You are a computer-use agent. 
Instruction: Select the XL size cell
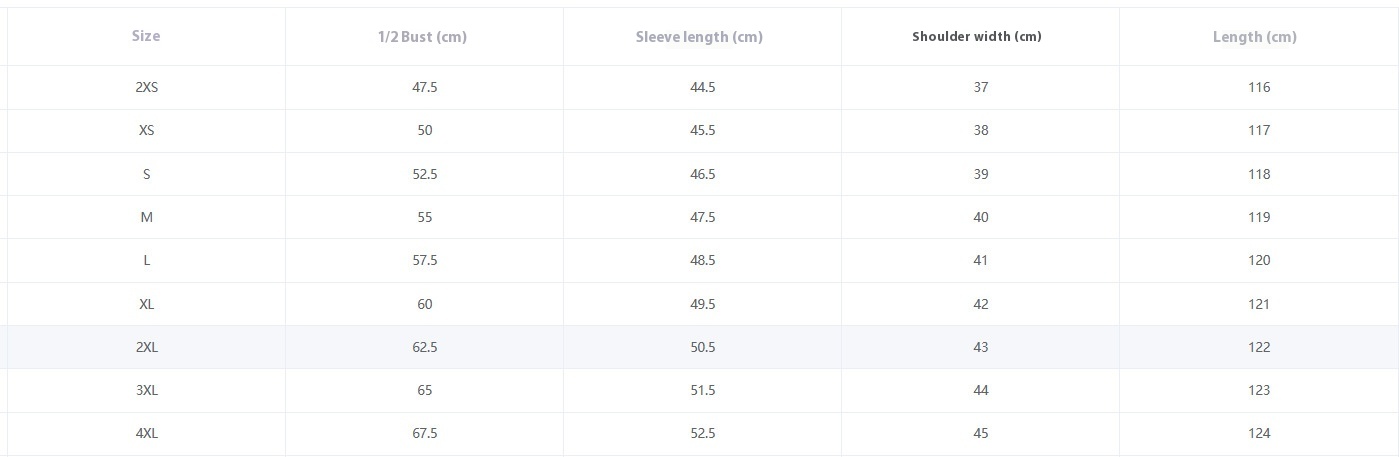(147, 304)
